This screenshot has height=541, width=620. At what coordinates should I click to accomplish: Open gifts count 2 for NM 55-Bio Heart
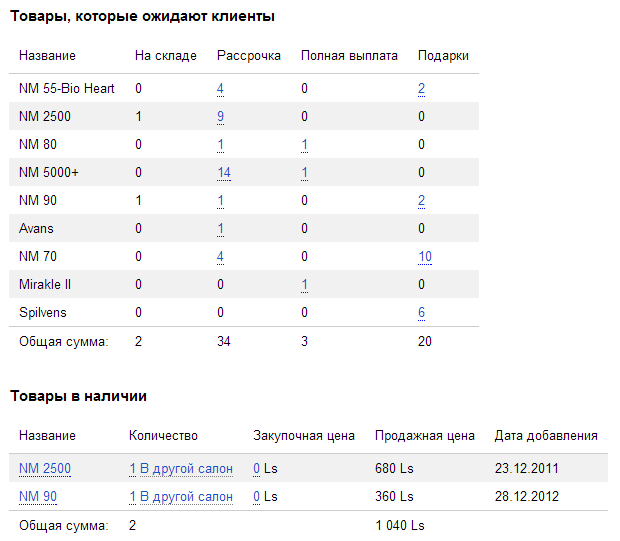(422, 89)
